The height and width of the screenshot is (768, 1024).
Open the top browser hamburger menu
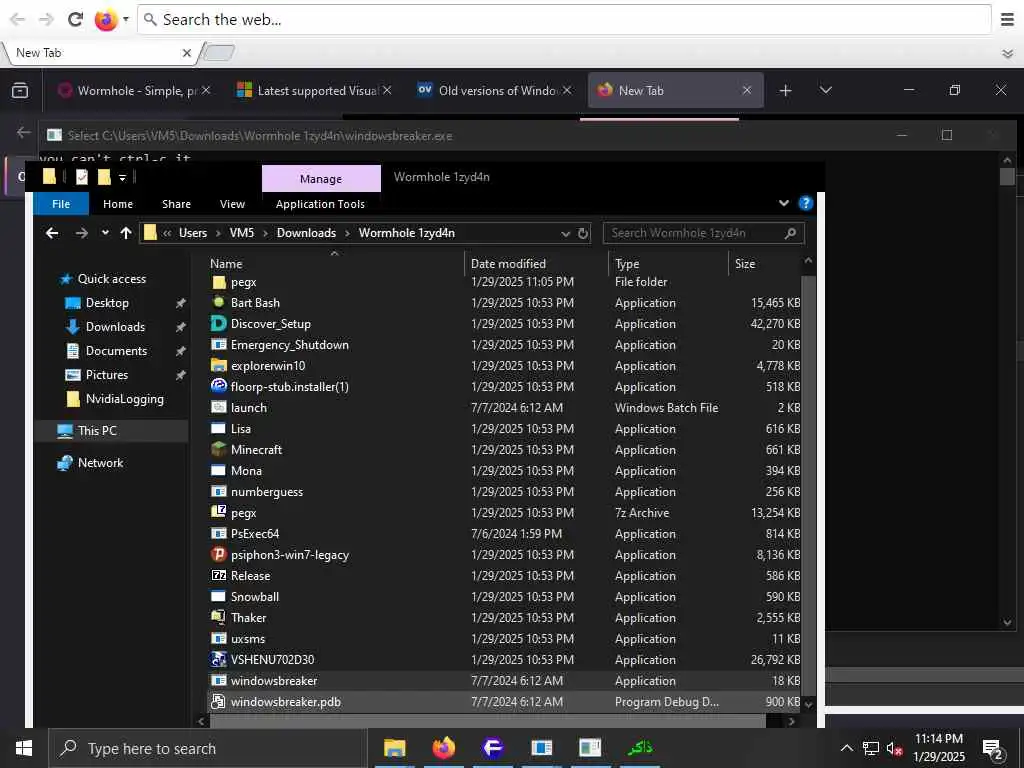1008,20
